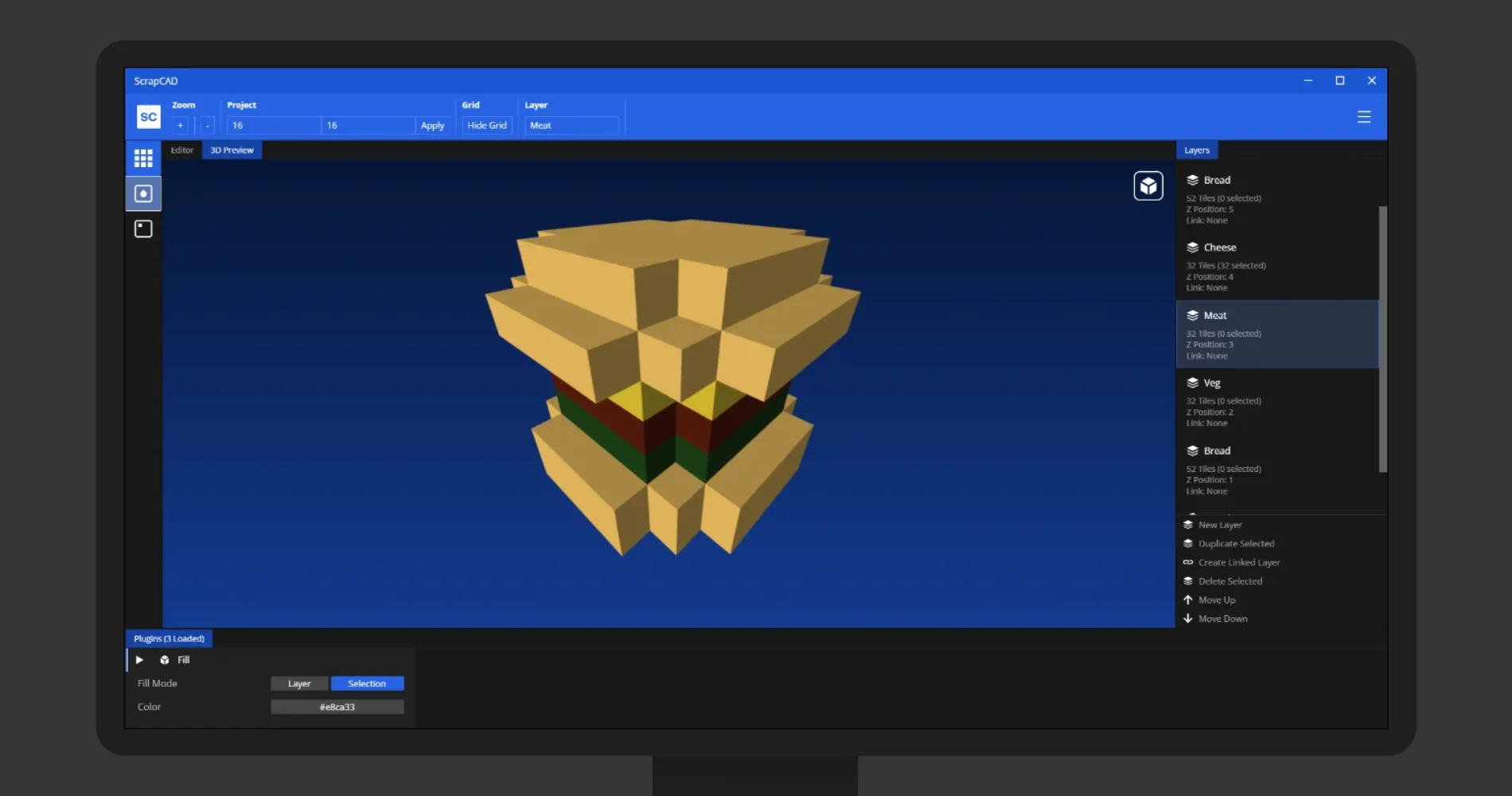
Task: Click the 3D cube view icon in preview
Action: point(1148,186)
